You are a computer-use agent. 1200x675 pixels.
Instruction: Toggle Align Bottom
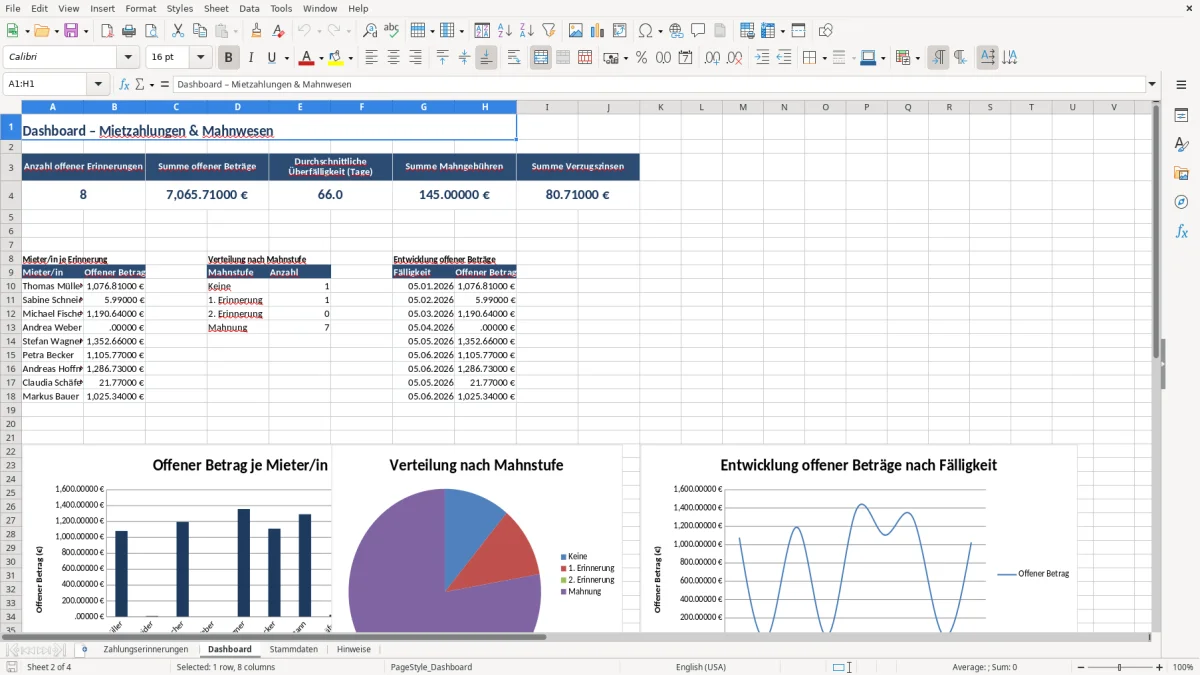tap(486, 58)
